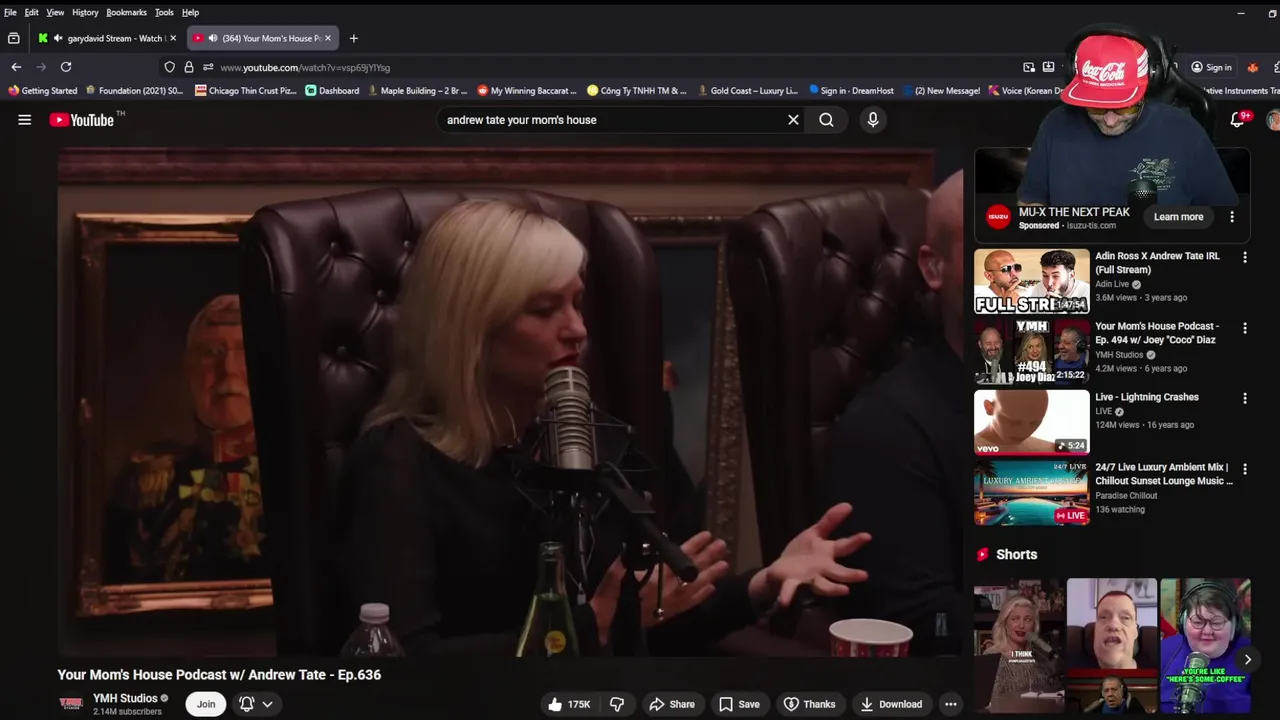Viewport: 1280px width, 720px height.
Task: Close the garydavid Stream tab
Action: pyautogui.click(x=173, y=38)
